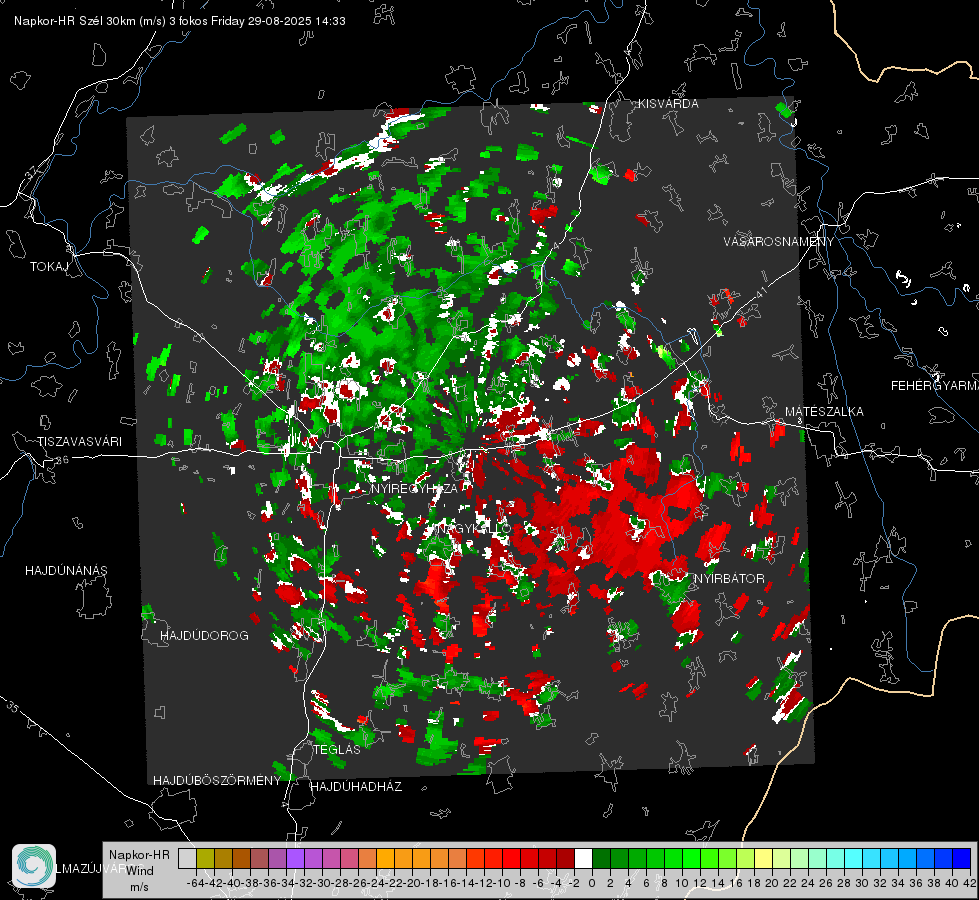Viewport: 979px width, 900px height.
Task: Click road number 36 near Tiszavasvári
Action: tap(62, 460)
